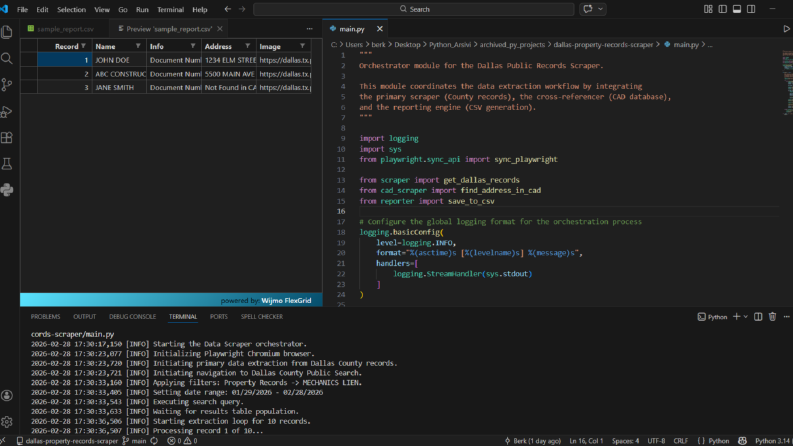Run the Python file with play button

[x=786, y=29]
